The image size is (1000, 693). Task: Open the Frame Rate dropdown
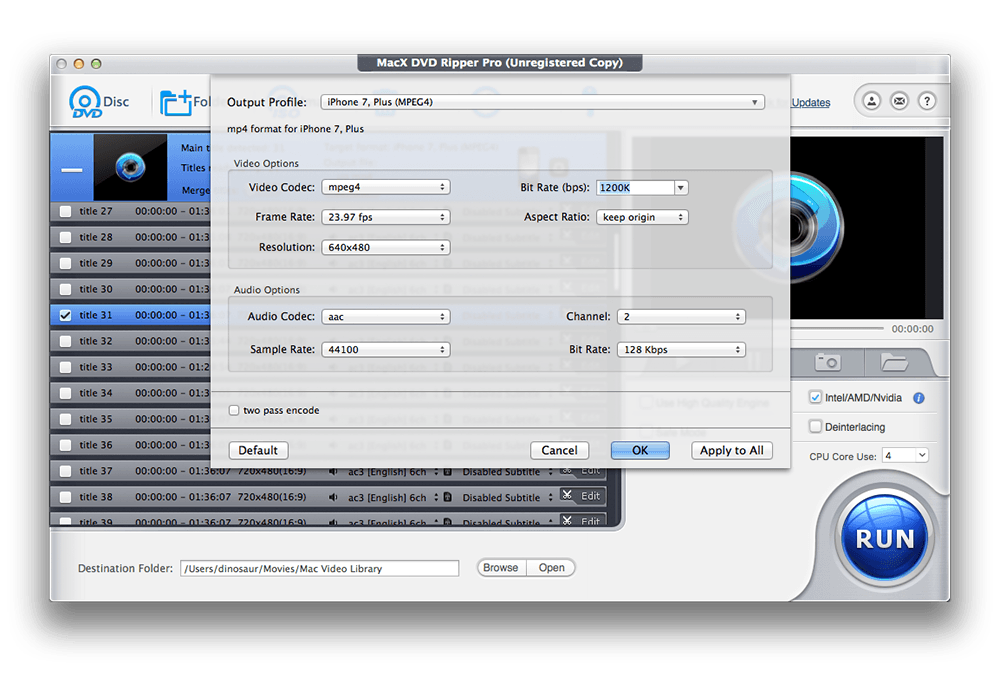pyautogui.click(x=385, y=217)
